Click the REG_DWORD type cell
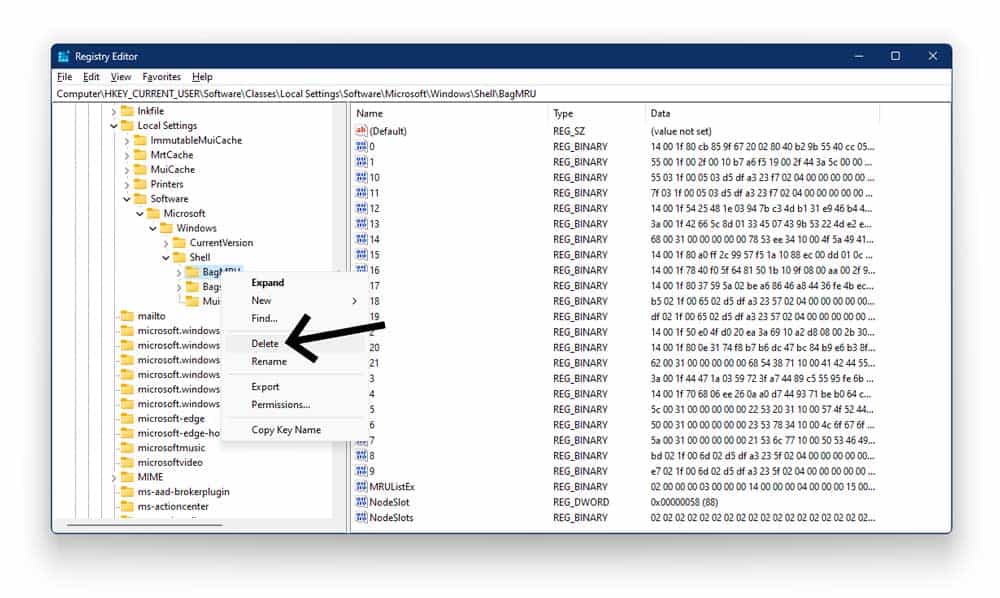 pos(581,502)
